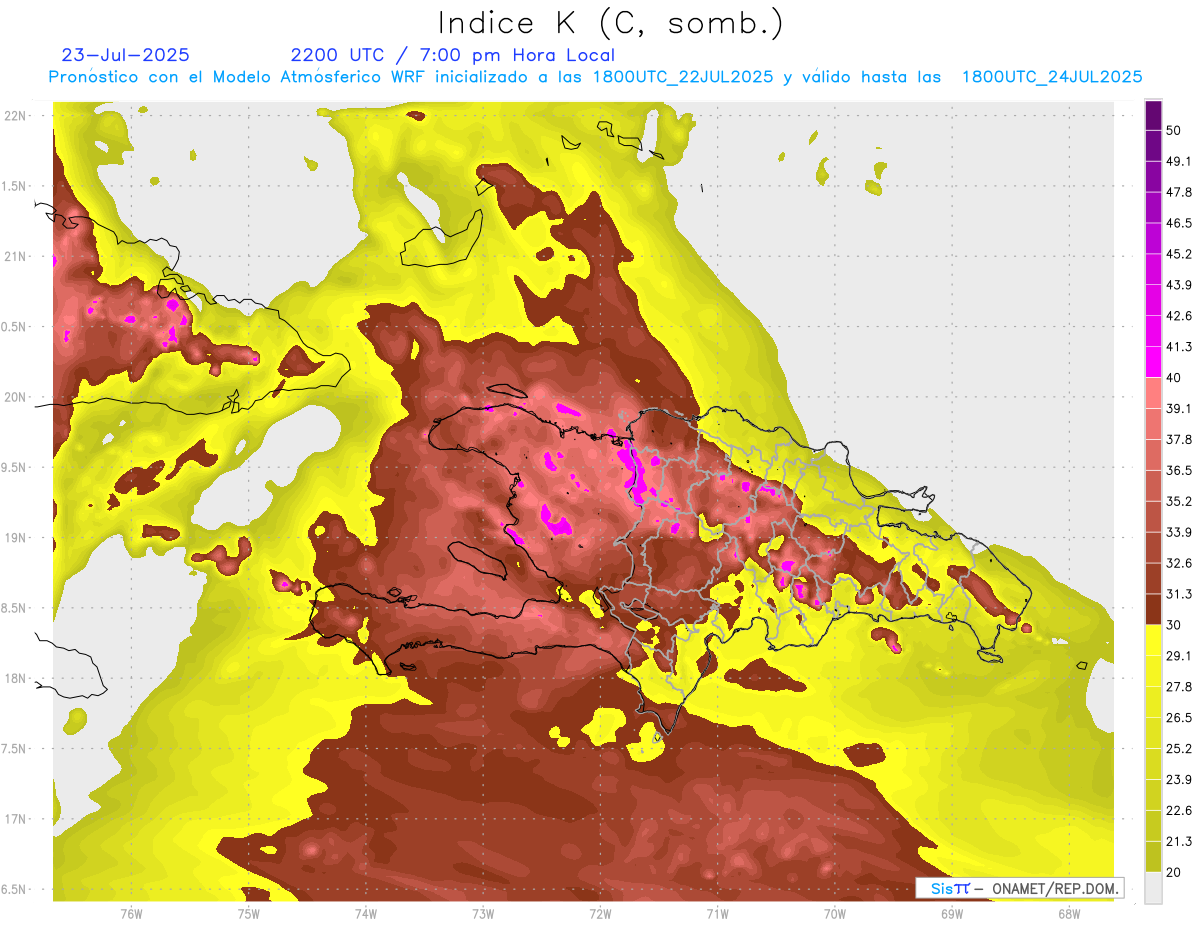Pick the gray color bar segment below 20
This screenshot has height=927, width=1200.
tap(1153, 887)
